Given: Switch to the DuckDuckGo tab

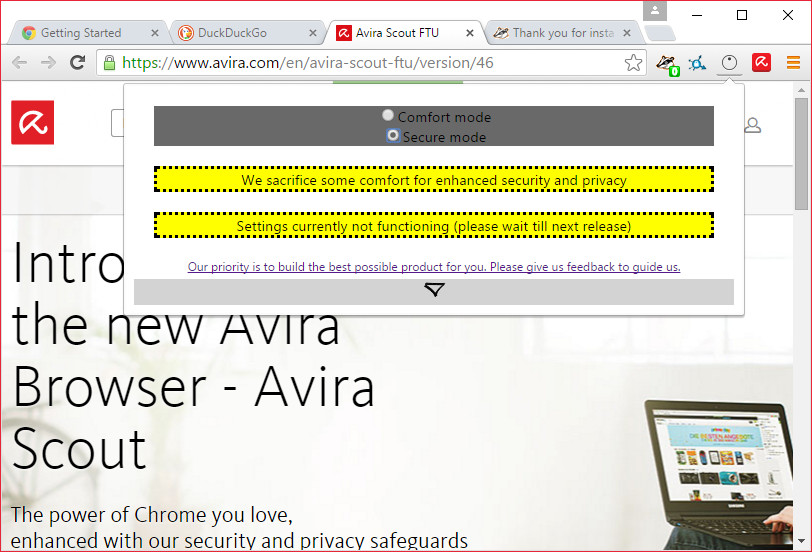Looking at the screenshot, I should (x=246, y=33).
